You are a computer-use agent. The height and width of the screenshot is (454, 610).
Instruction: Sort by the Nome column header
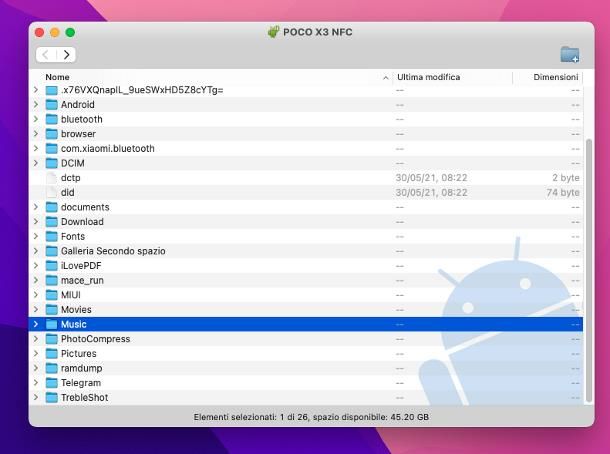click(57, 77)
